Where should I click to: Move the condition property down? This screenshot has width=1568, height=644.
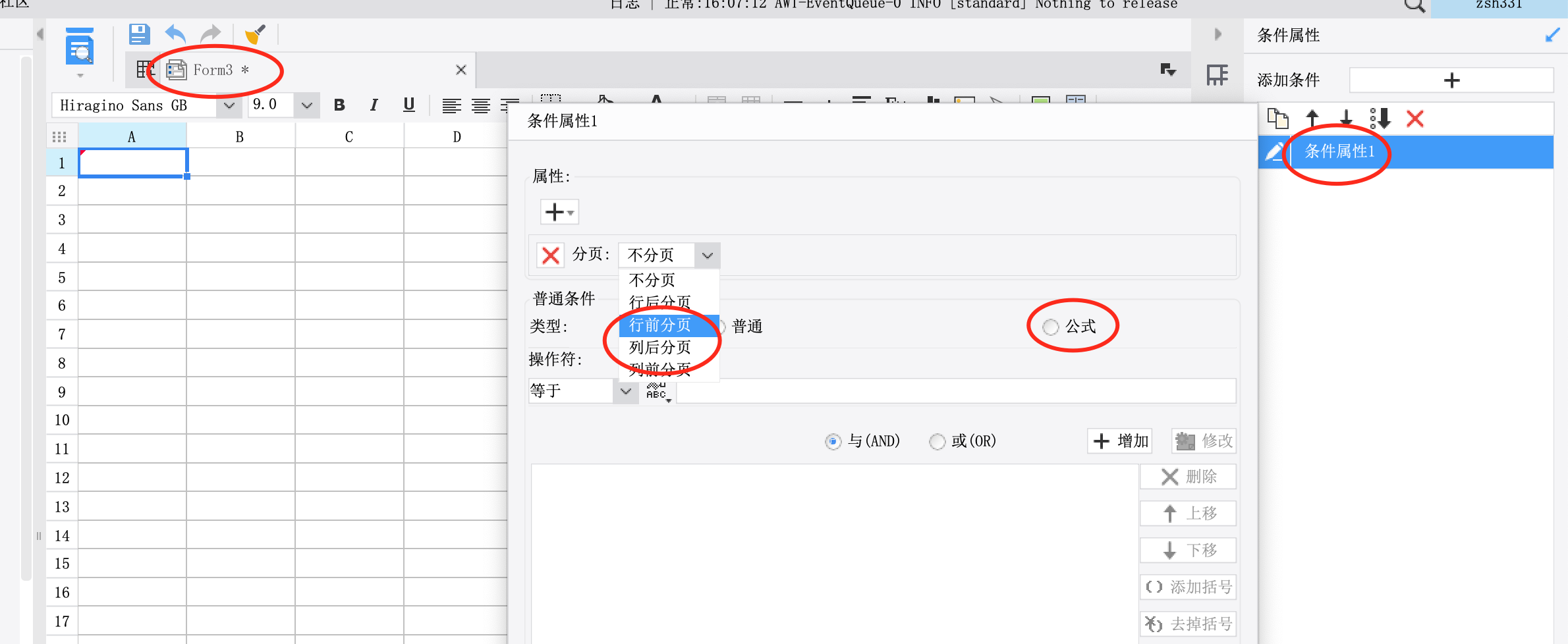[1346, 119]
